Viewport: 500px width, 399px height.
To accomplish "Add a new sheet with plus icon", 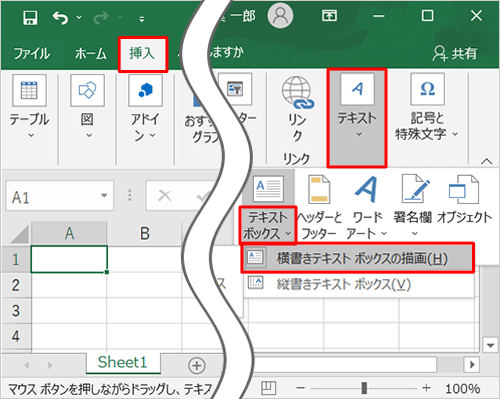I will point(196,365).
